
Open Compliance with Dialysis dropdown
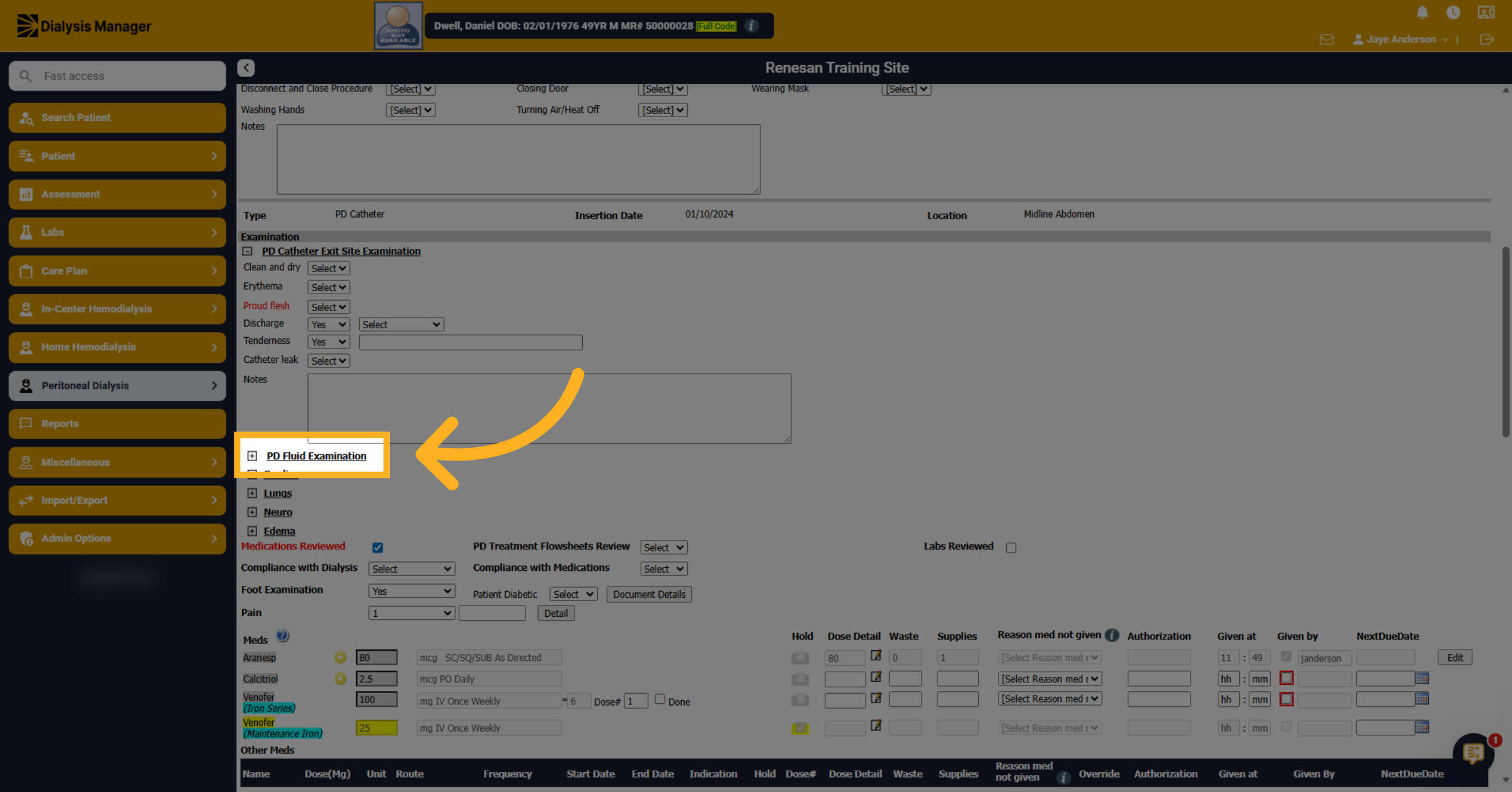point(411,569)
